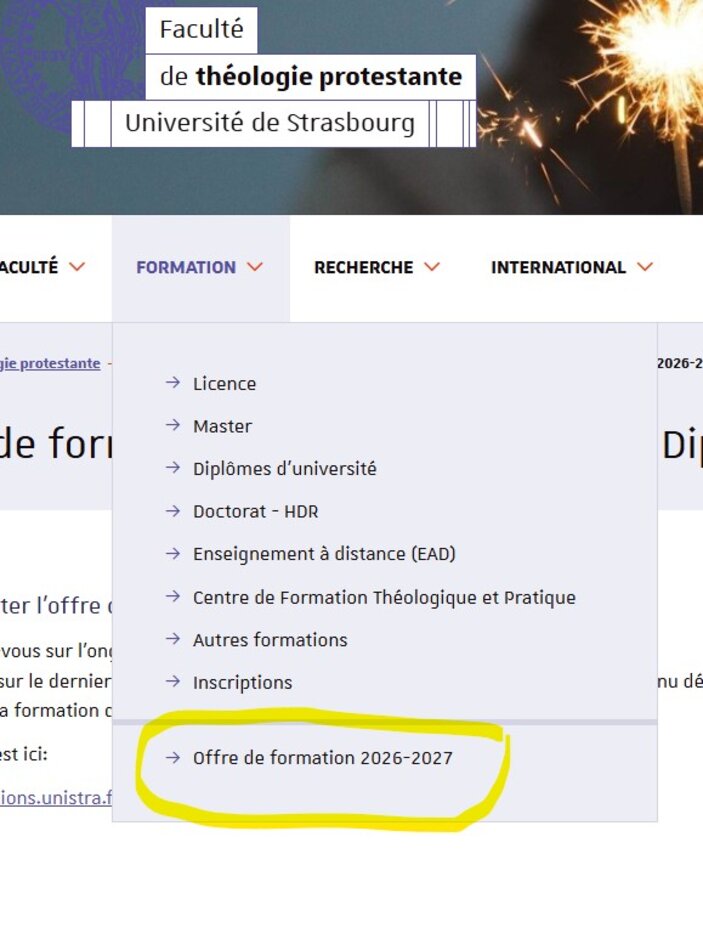Open the unistra.fr link in page text
The width and height of the screenshot is (703, 950).
pos(55,798)
